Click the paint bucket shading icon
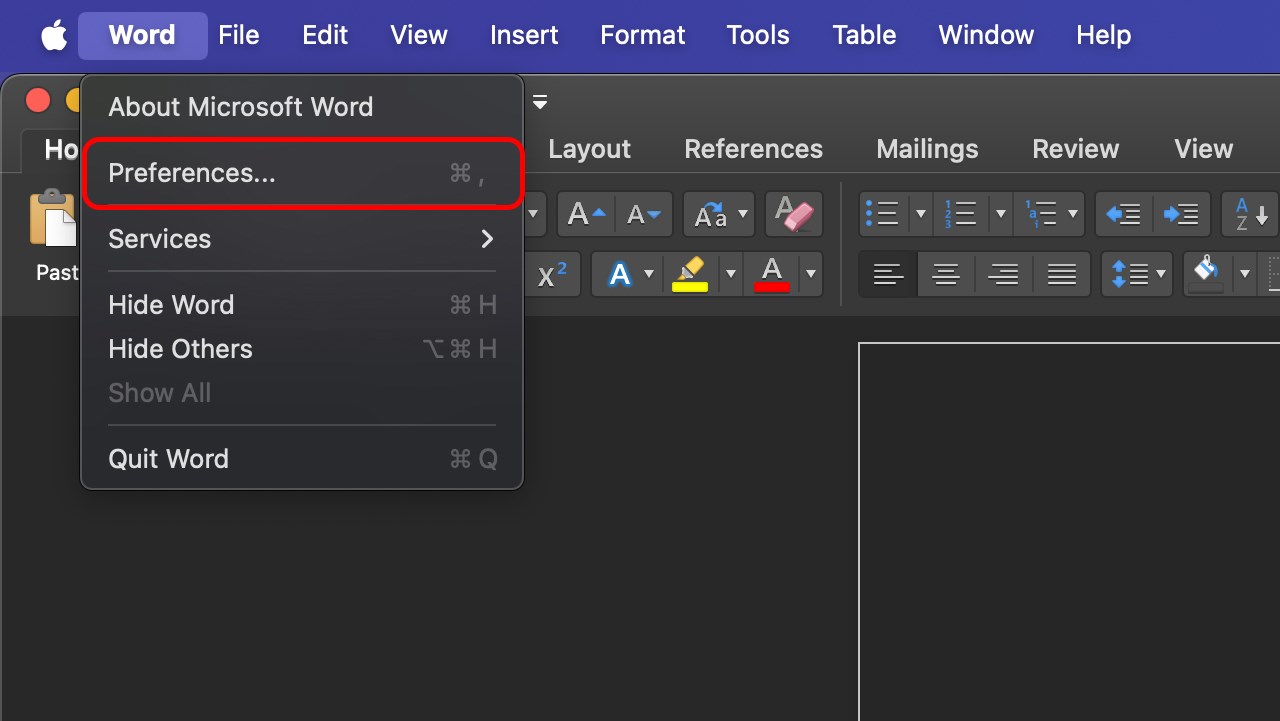This screenshot has height=721, width=1280. (1207, 272)
